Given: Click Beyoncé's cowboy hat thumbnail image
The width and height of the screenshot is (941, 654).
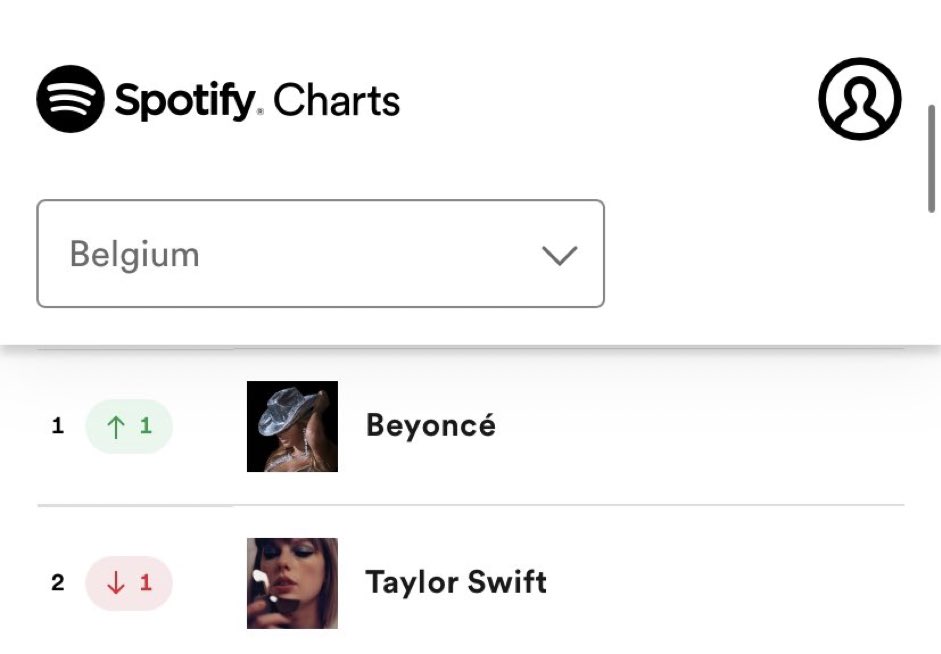Looking at the screenshot, I should point(292,427).
